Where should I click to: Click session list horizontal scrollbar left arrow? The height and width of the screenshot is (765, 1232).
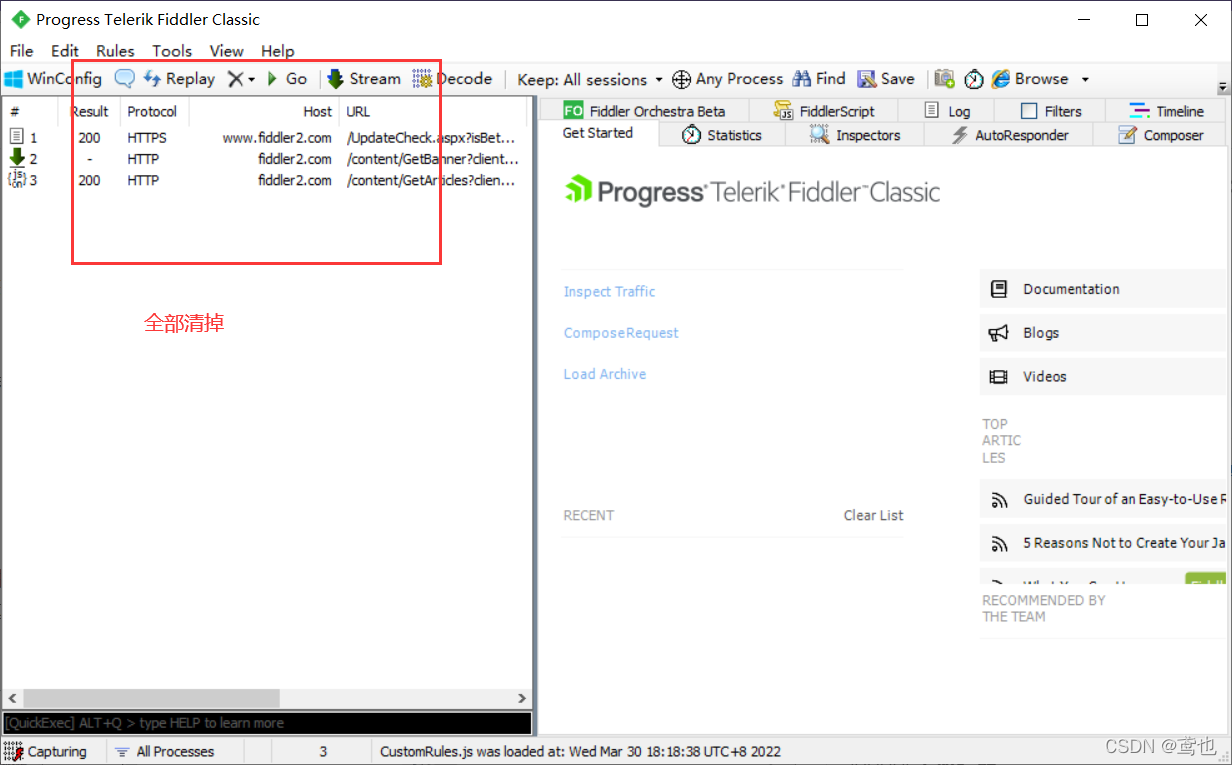(11, 698)
